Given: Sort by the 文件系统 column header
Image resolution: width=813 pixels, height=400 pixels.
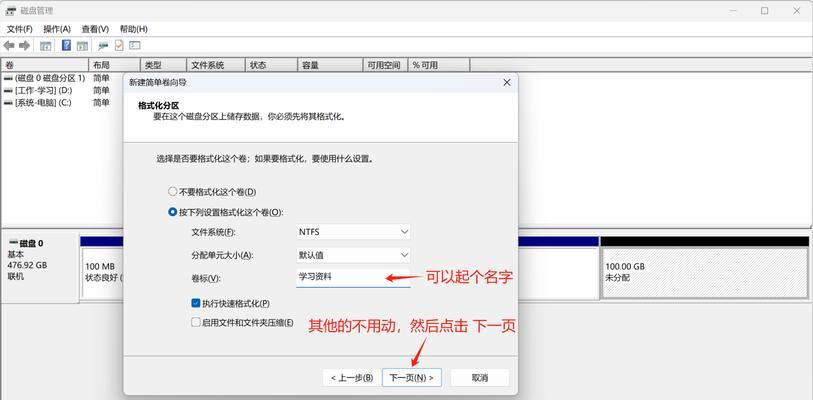Looking at the screenshot, I should tap(216, 65).
